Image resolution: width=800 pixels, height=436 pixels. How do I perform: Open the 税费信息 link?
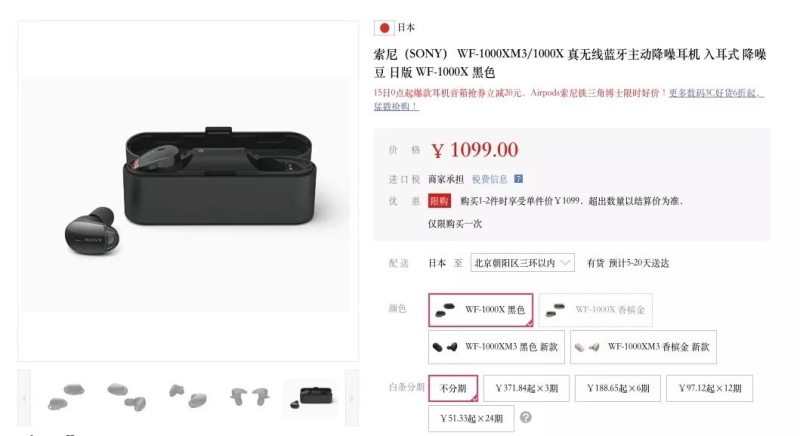point(489,179)
